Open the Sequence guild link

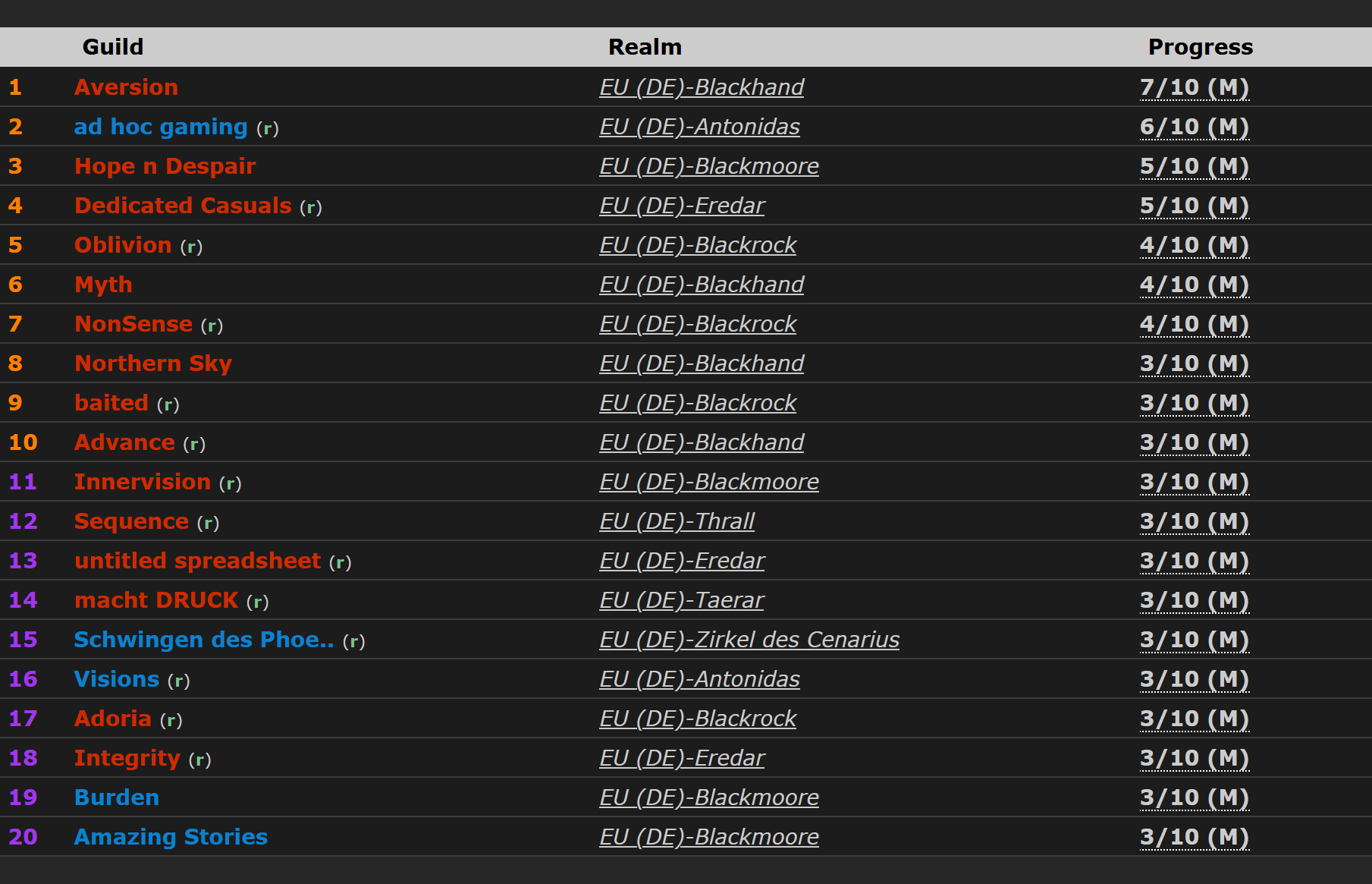[131, 521]
